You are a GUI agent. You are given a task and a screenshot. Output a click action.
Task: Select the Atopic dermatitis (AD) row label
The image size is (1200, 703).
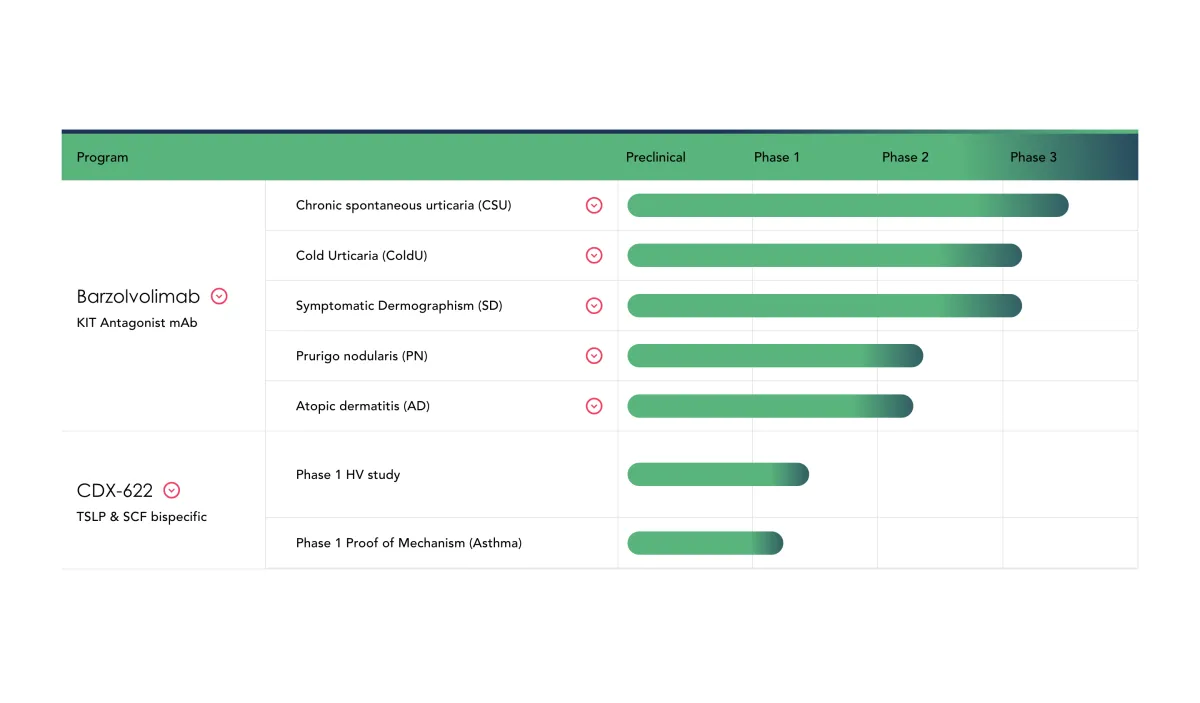(x=362, y=406)
